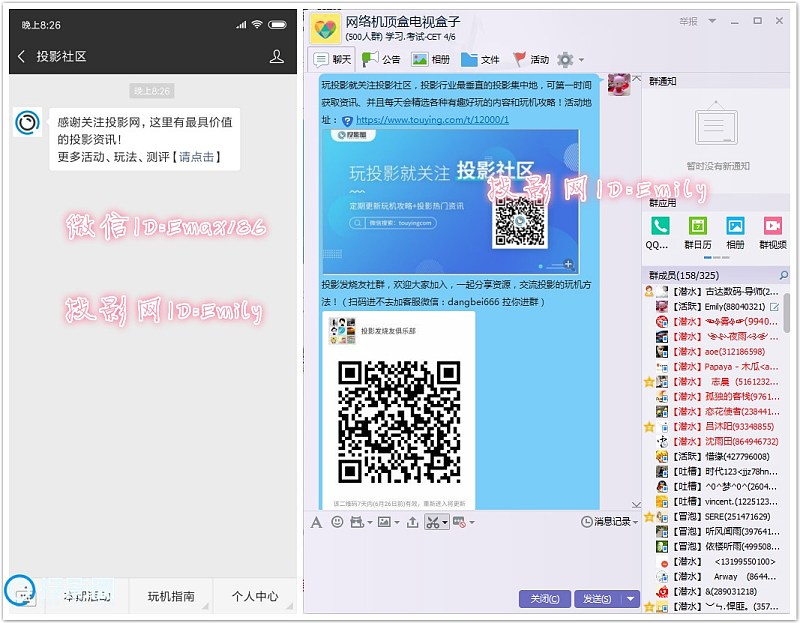This screenshot has height=623, width=800.
Task: Click the 发送(S) send button
Action: coord(597,599)
